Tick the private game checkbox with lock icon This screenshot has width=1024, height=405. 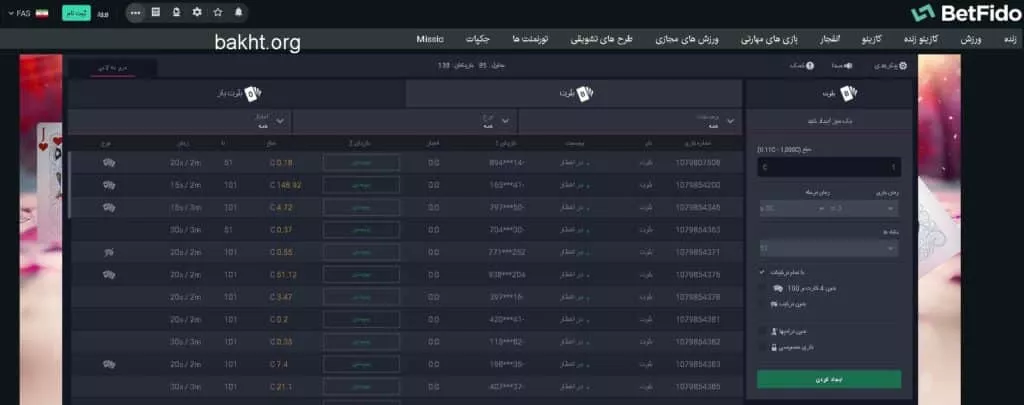pos(763,347)
